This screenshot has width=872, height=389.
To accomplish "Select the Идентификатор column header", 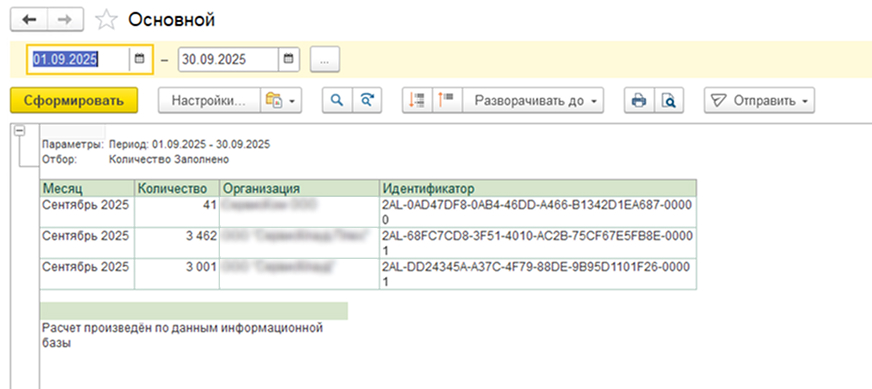I will (538, 188).
